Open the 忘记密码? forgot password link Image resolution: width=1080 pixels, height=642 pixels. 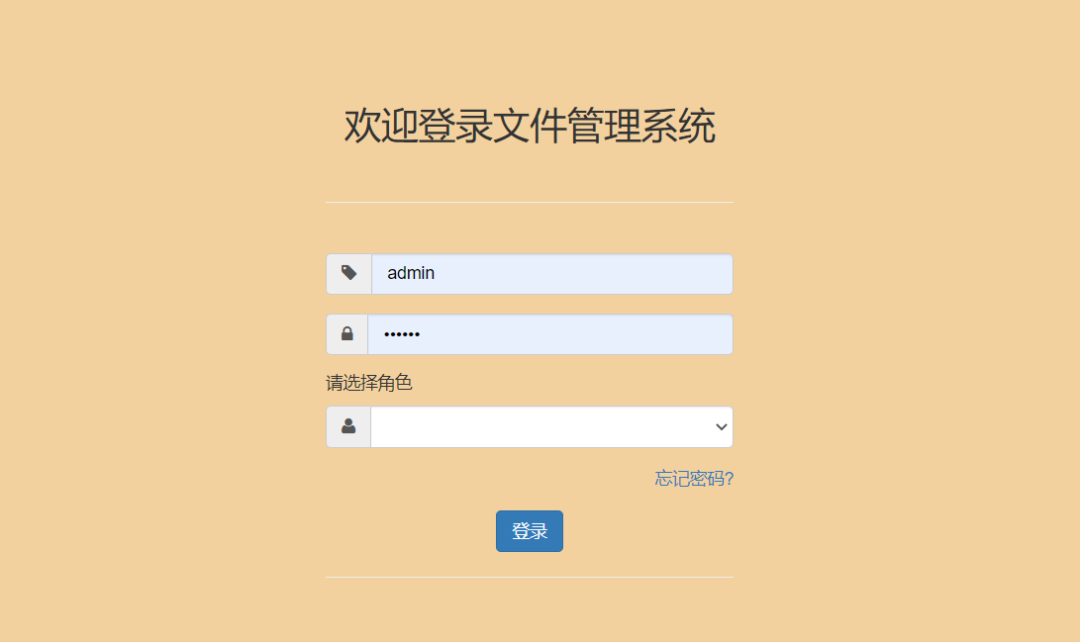click(x=694, y=478)
